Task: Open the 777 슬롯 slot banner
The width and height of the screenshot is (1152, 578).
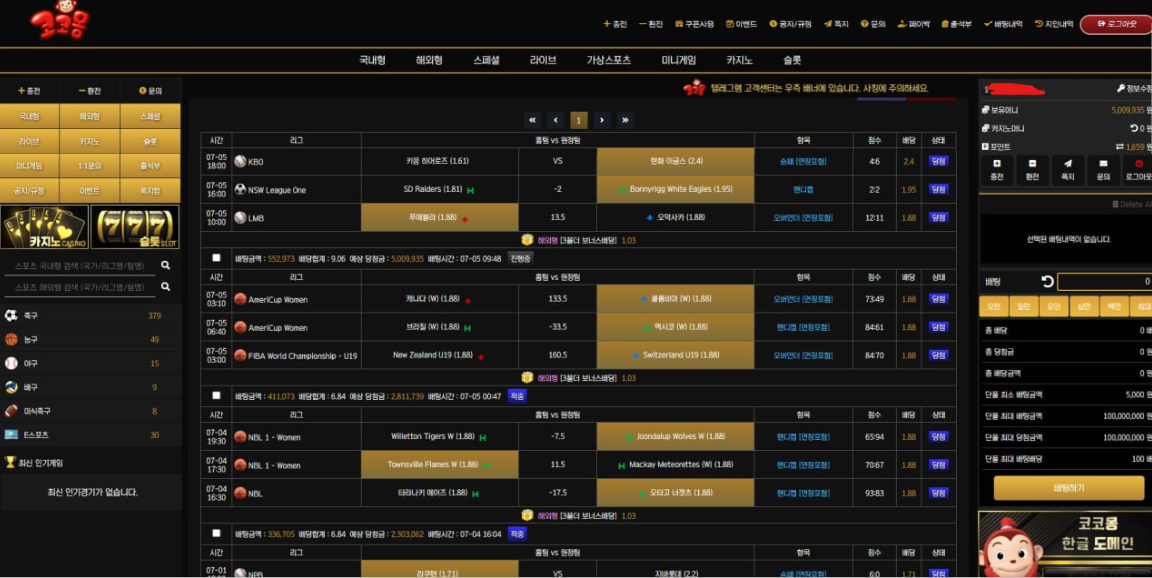Action: point(135,227)
